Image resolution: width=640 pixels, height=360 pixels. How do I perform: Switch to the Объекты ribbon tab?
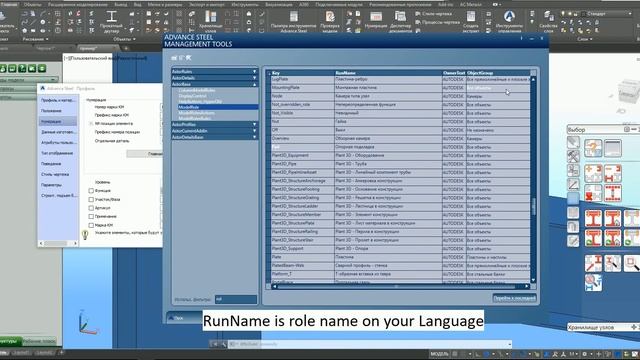click(32, 4)
